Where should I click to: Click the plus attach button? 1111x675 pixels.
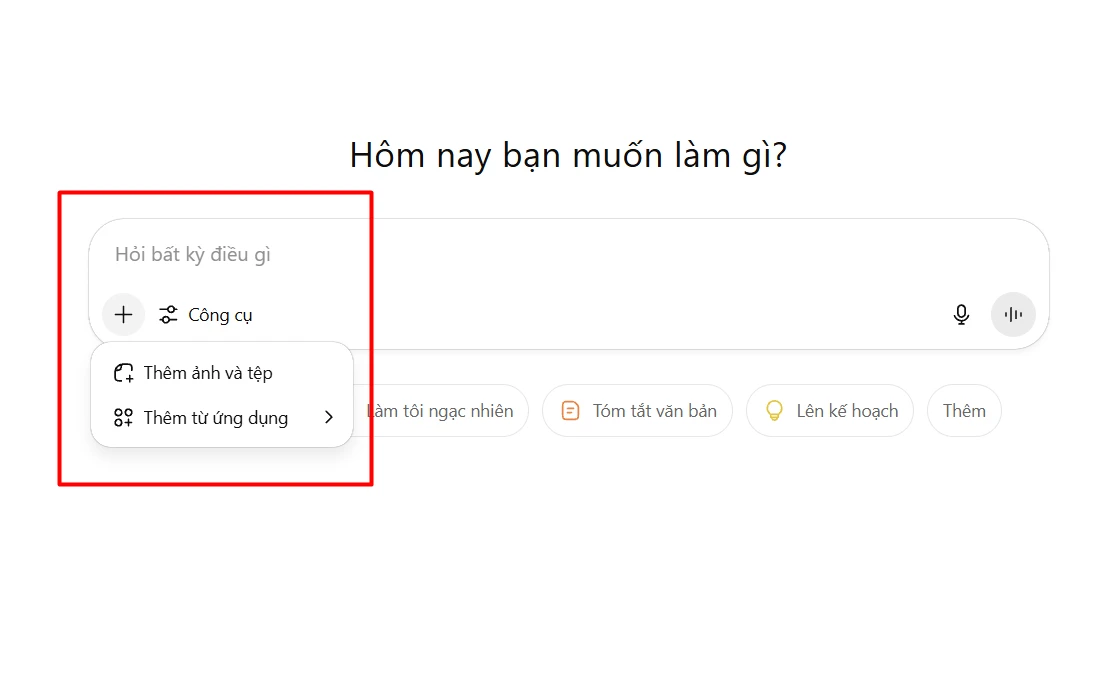click(123, 314)
